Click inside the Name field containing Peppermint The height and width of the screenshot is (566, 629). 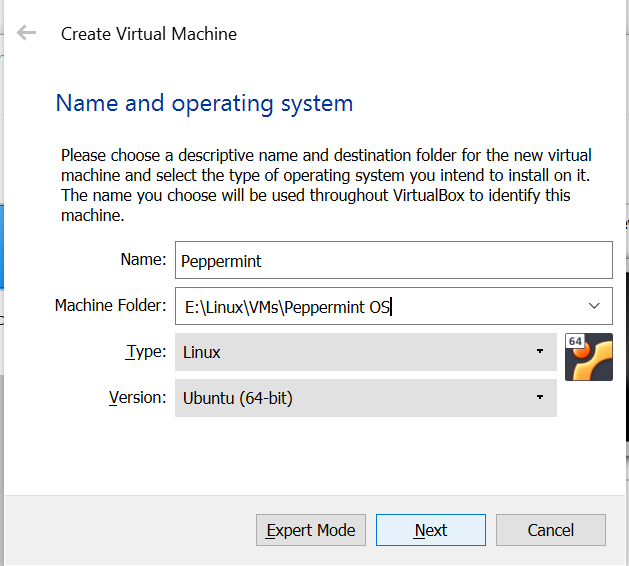tap(392, 260)
